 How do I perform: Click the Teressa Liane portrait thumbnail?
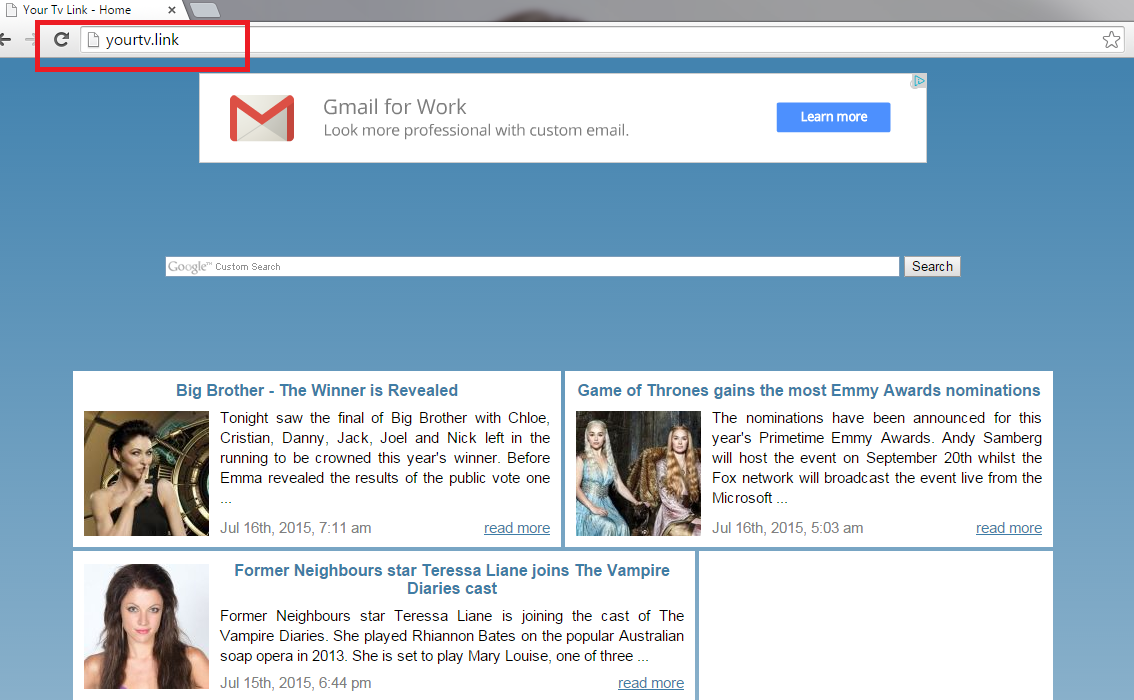(x=146, y=626)
